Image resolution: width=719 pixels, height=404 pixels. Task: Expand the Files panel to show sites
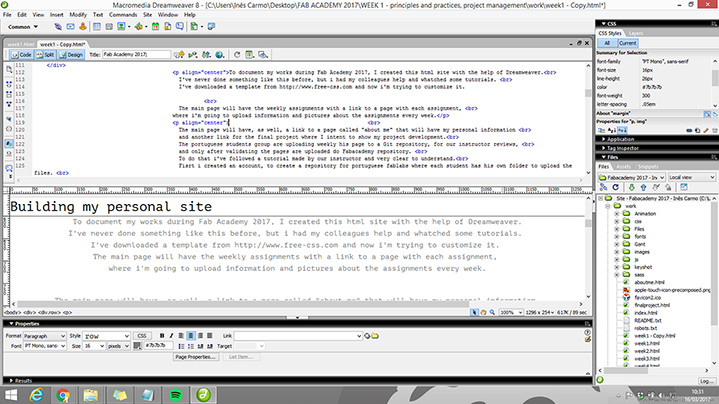(684, 187)
